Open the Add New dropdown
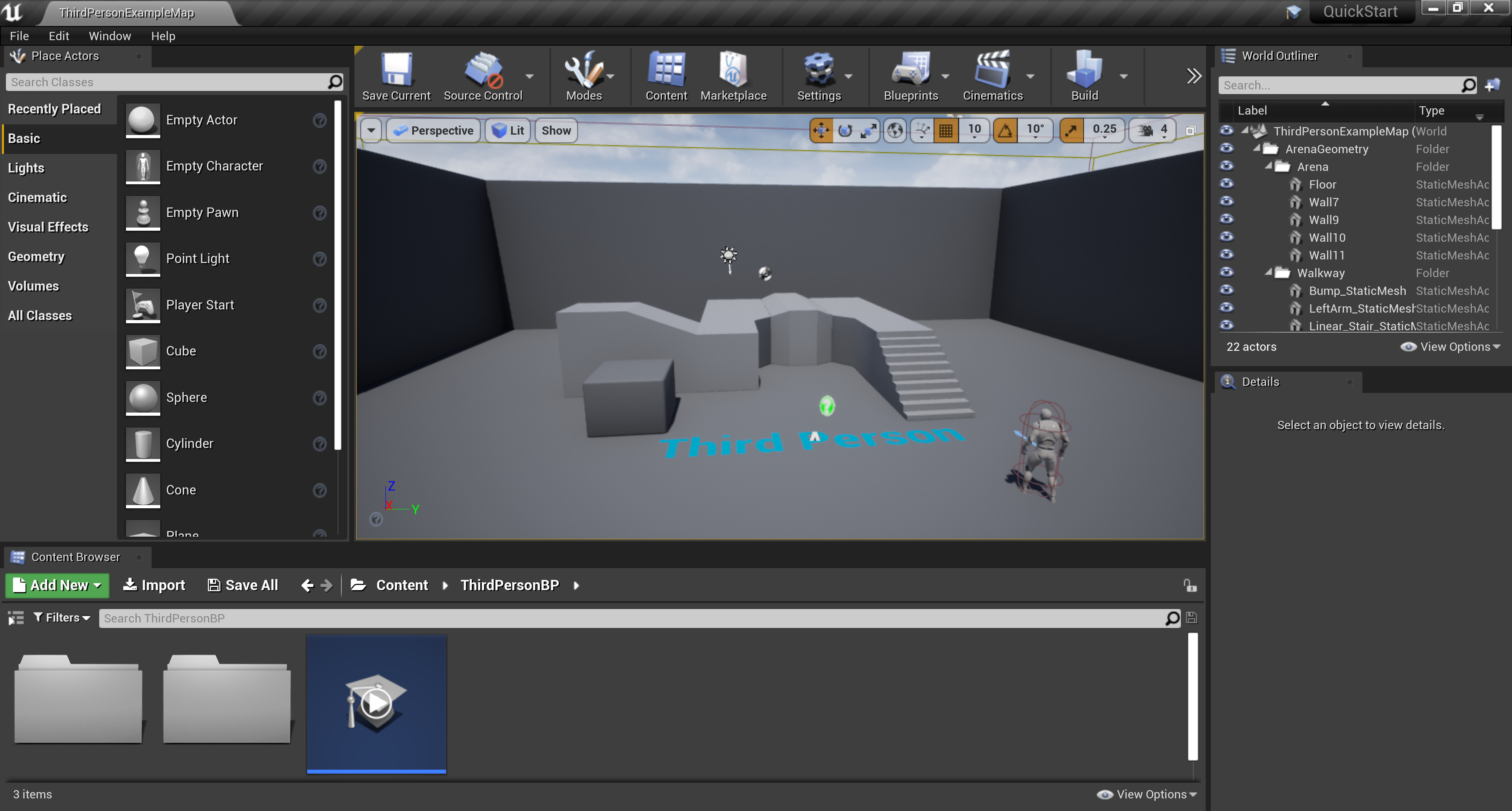 point(57,585)
